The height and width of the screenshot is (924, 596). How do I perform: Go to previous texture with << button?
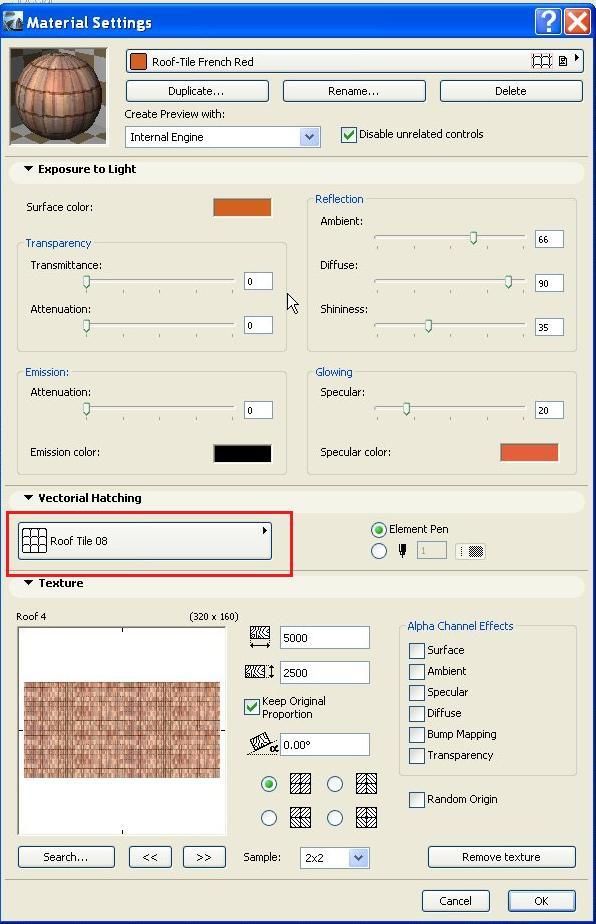150,857
